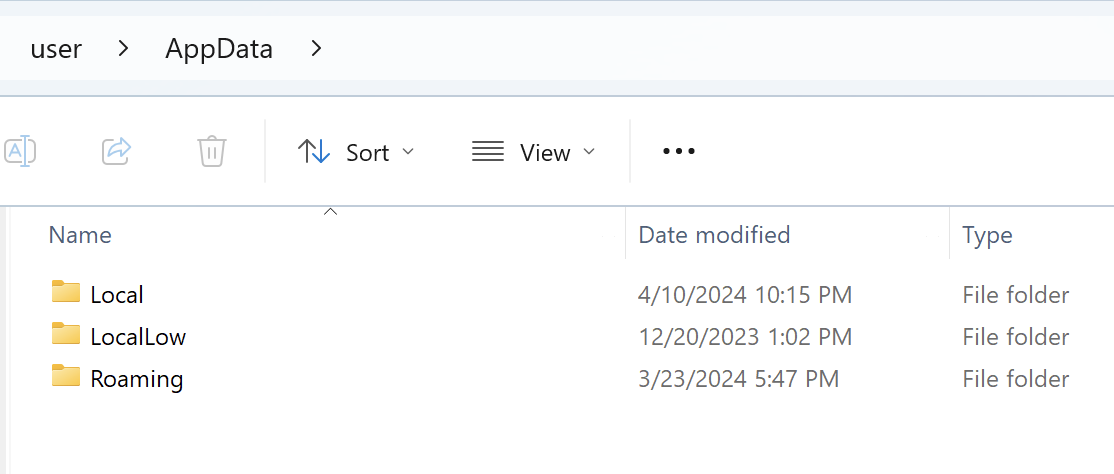Expand the View dropdown chevron

coord(589,152)
